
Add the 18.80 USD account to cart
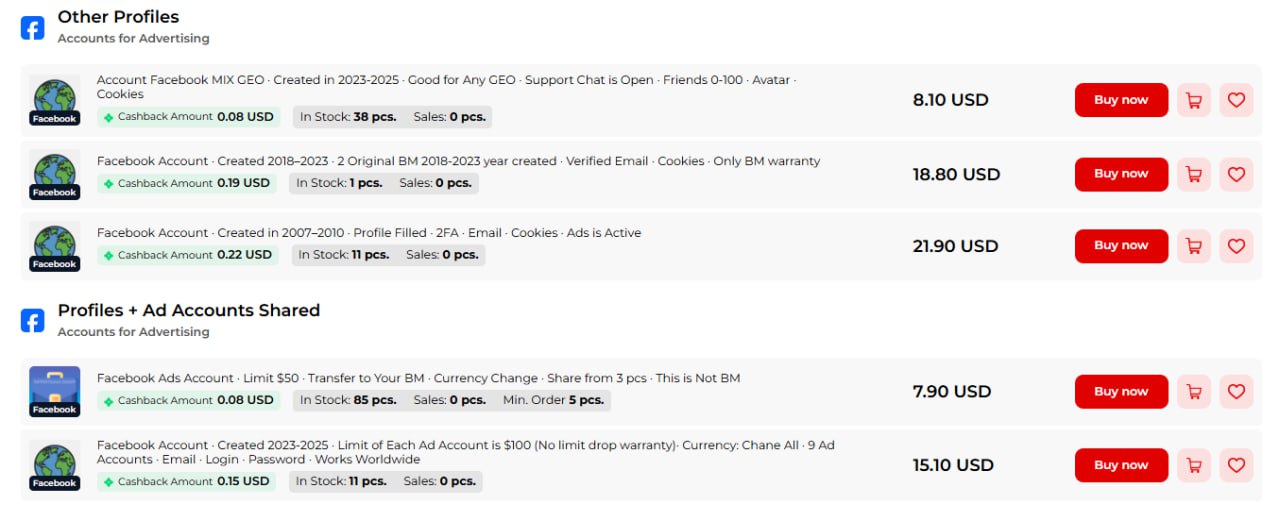[x=1193, y=174]
